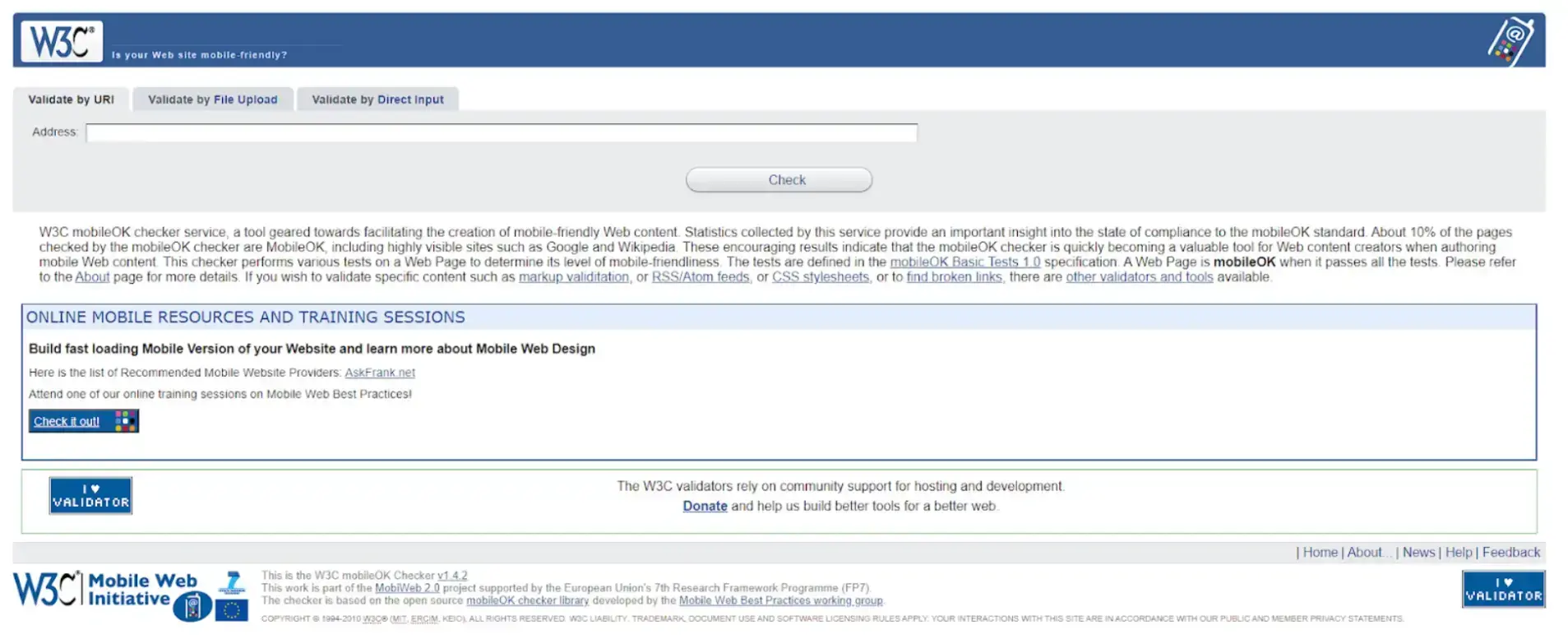Click the Address label
The width and height of the screenshot is (1568, 639).
[x=55, y=132]
